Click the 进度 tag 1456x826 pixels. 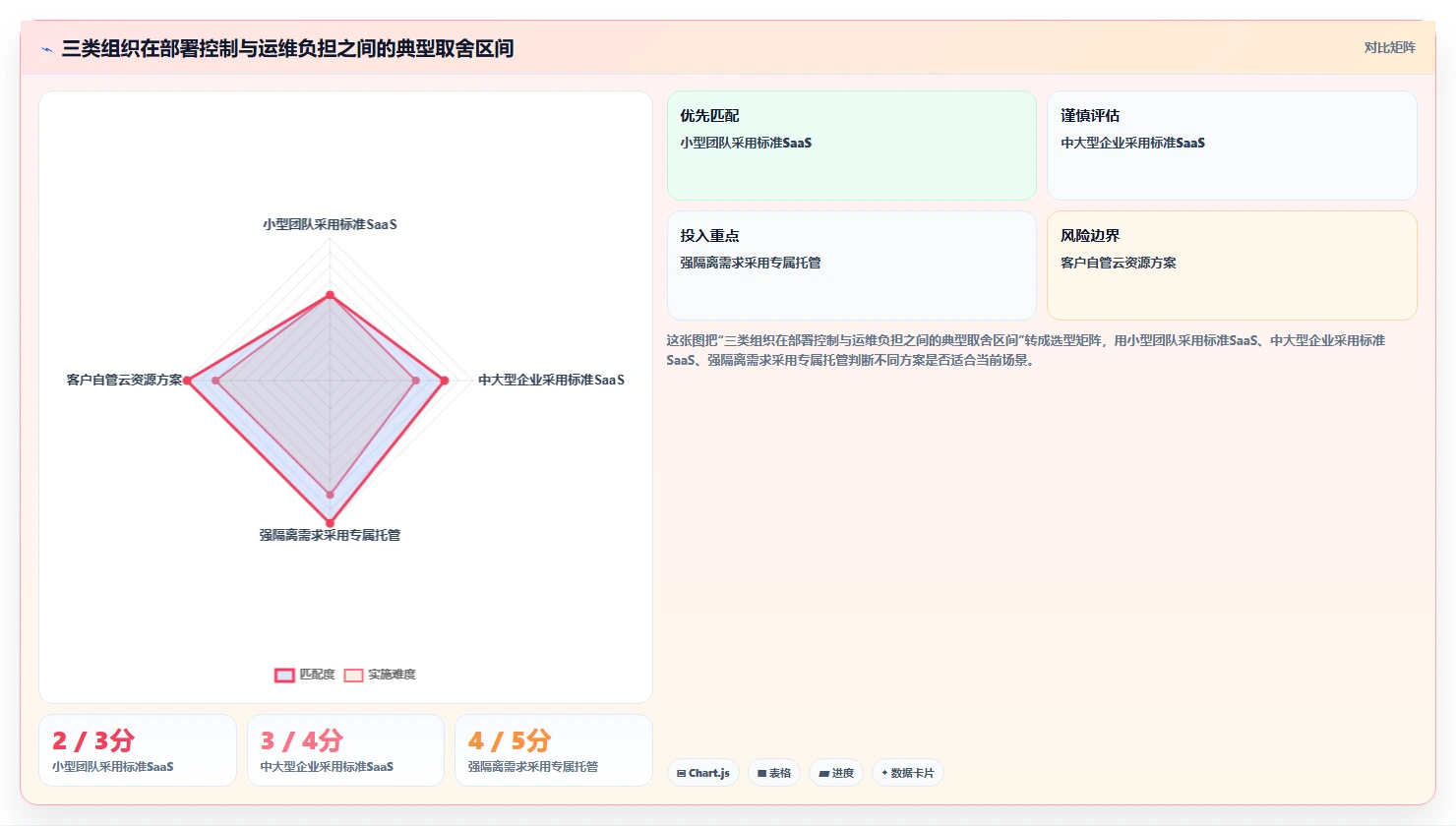click(x=836, y=773)
